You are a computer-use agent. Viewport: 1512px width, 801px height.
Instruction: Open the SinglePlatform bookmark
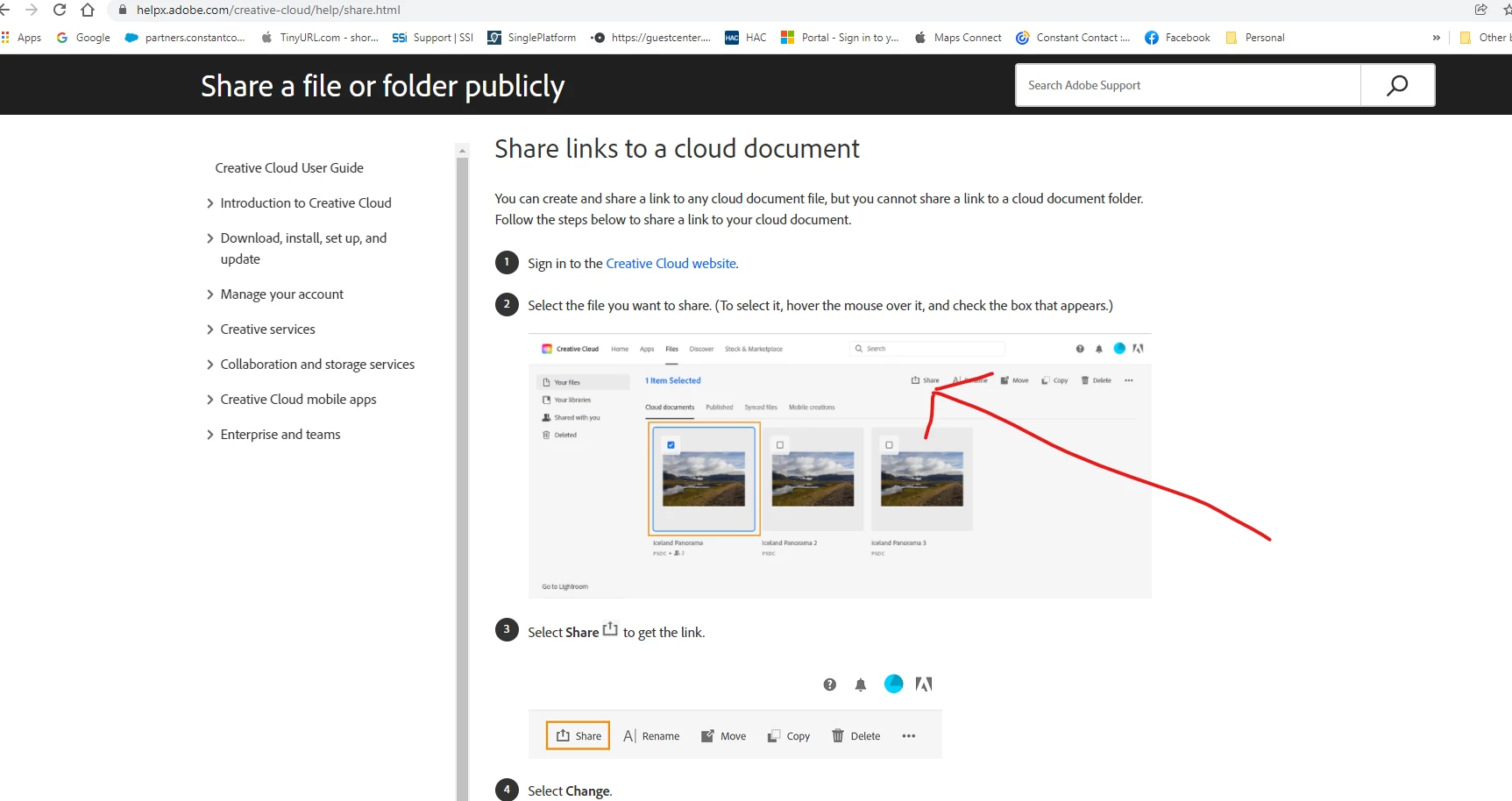pos(532,38)
